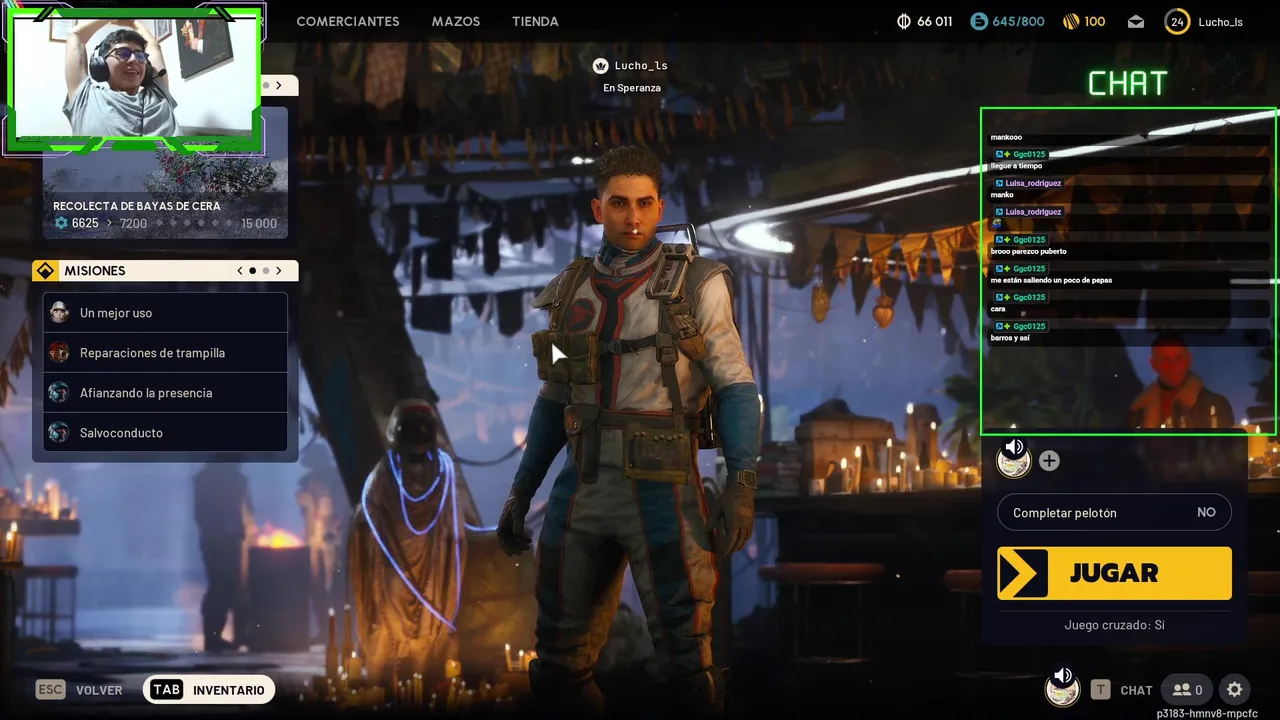
Task: Click the level 24 badge
Action: [1177, 21]
